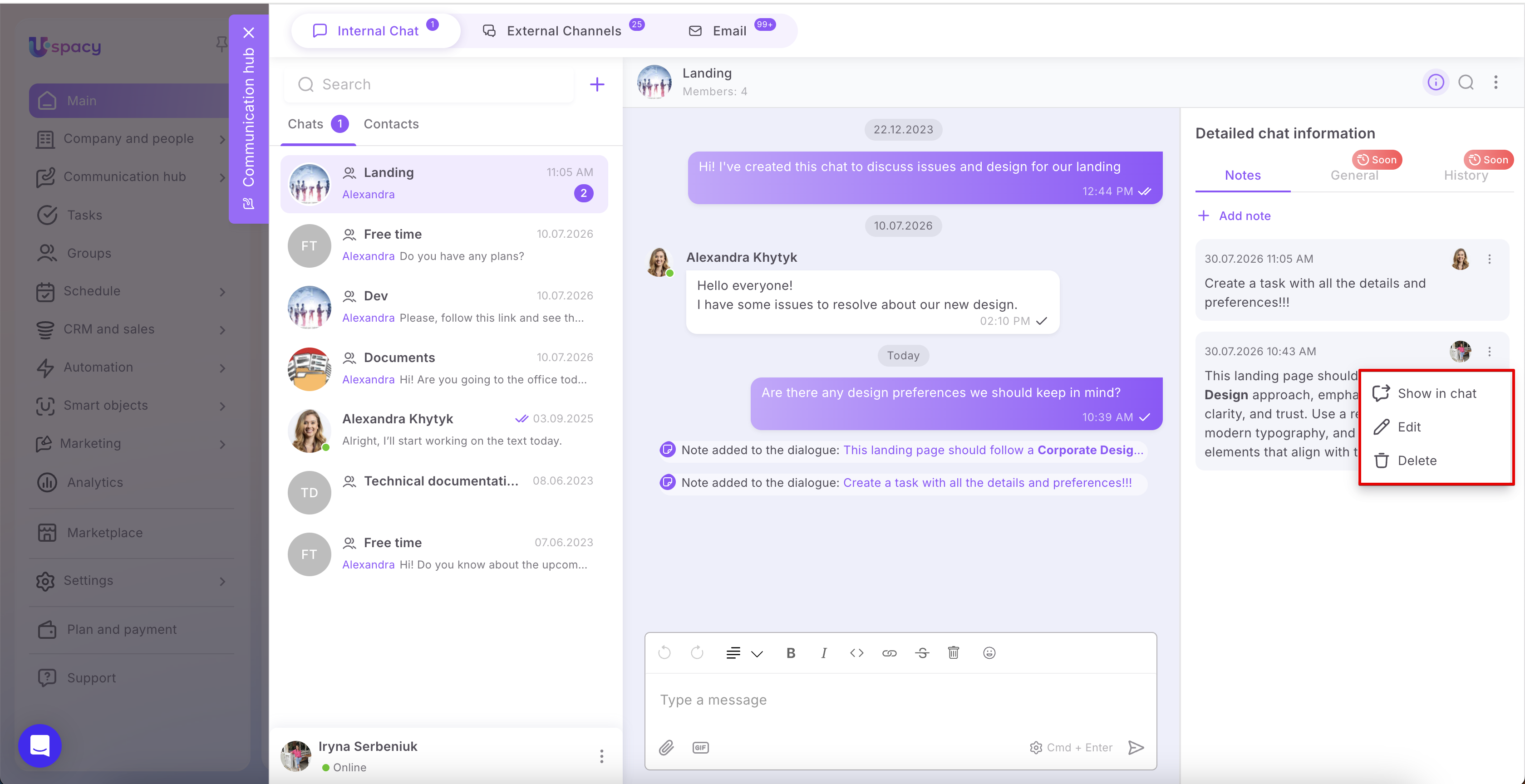
Task: Click the Type a message field
Action: pos(900,700)
